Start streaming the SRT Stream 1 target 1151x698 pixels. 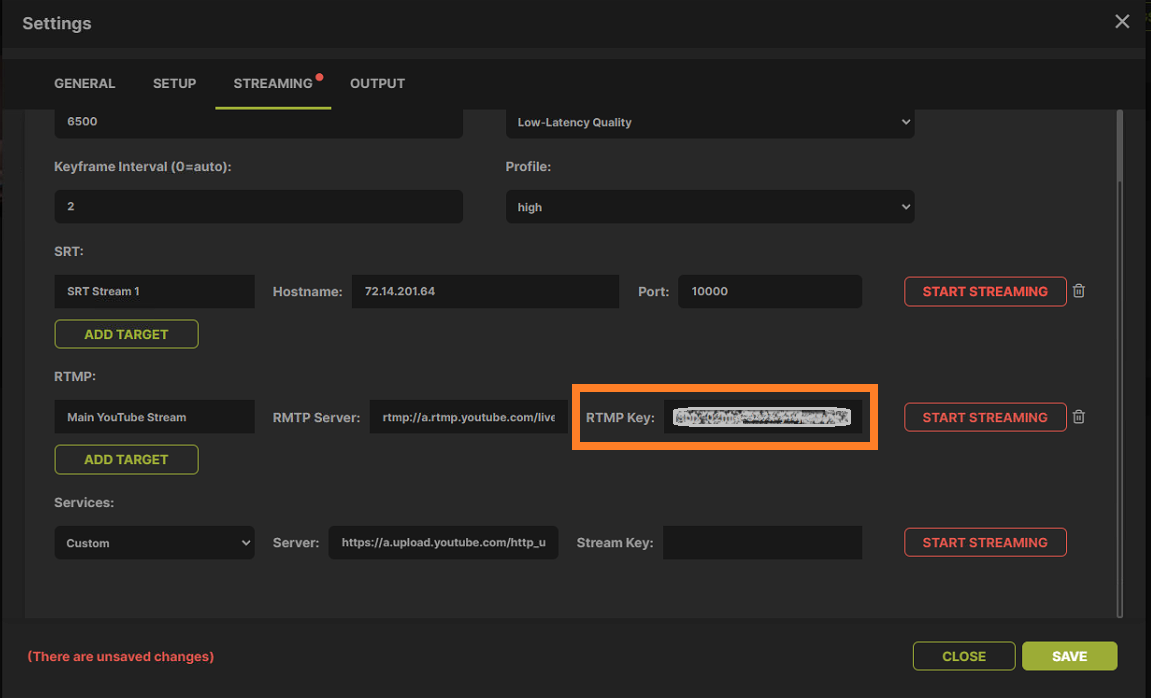point(985,291)
